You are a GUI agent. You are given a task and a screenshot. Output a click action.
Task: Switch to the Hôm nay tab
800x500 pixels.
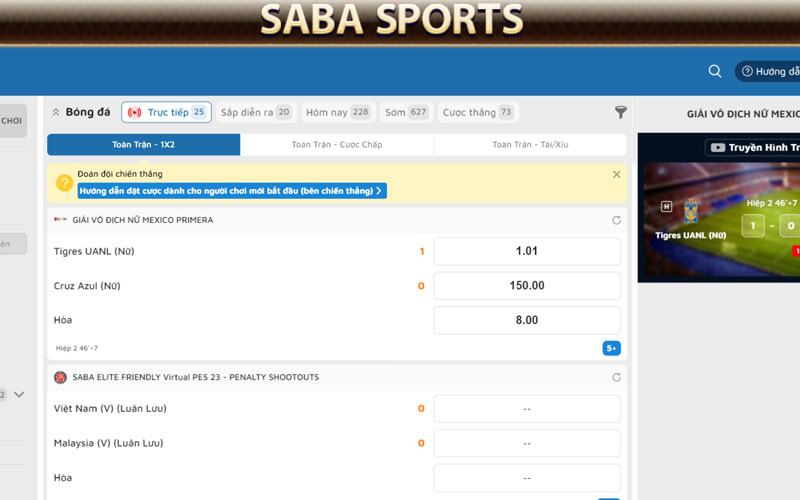pos(338,112)
